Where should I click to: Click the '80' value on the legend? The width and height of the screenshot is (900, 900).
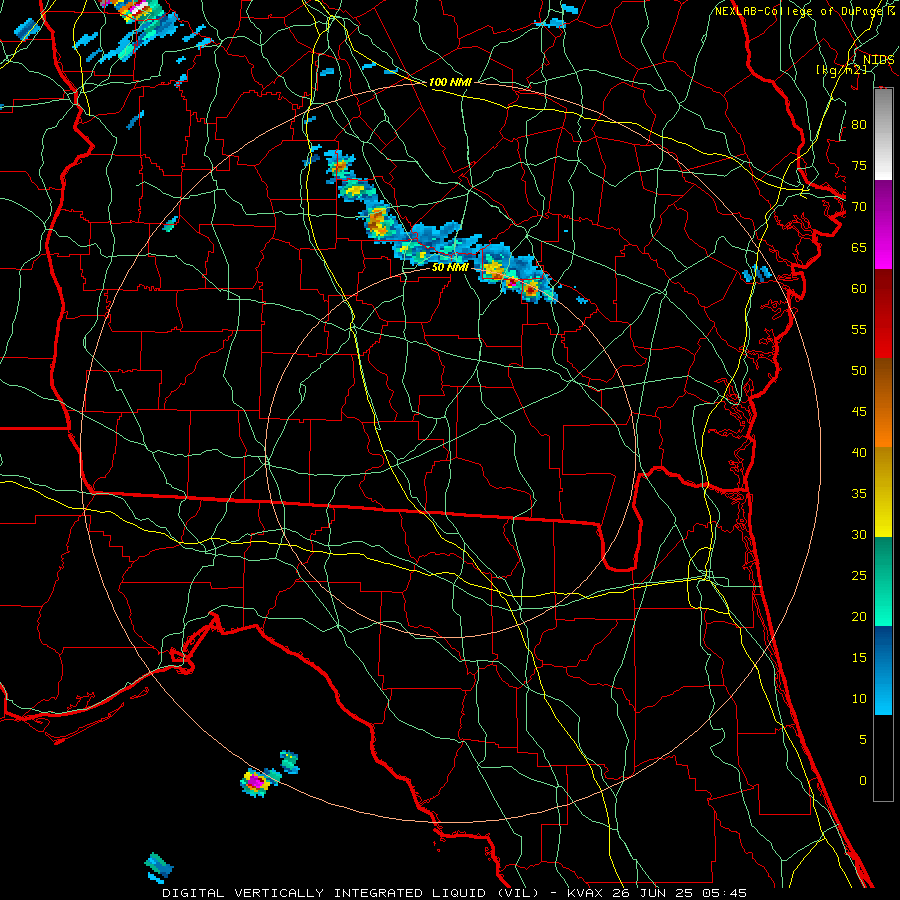(x=859, y=125)
